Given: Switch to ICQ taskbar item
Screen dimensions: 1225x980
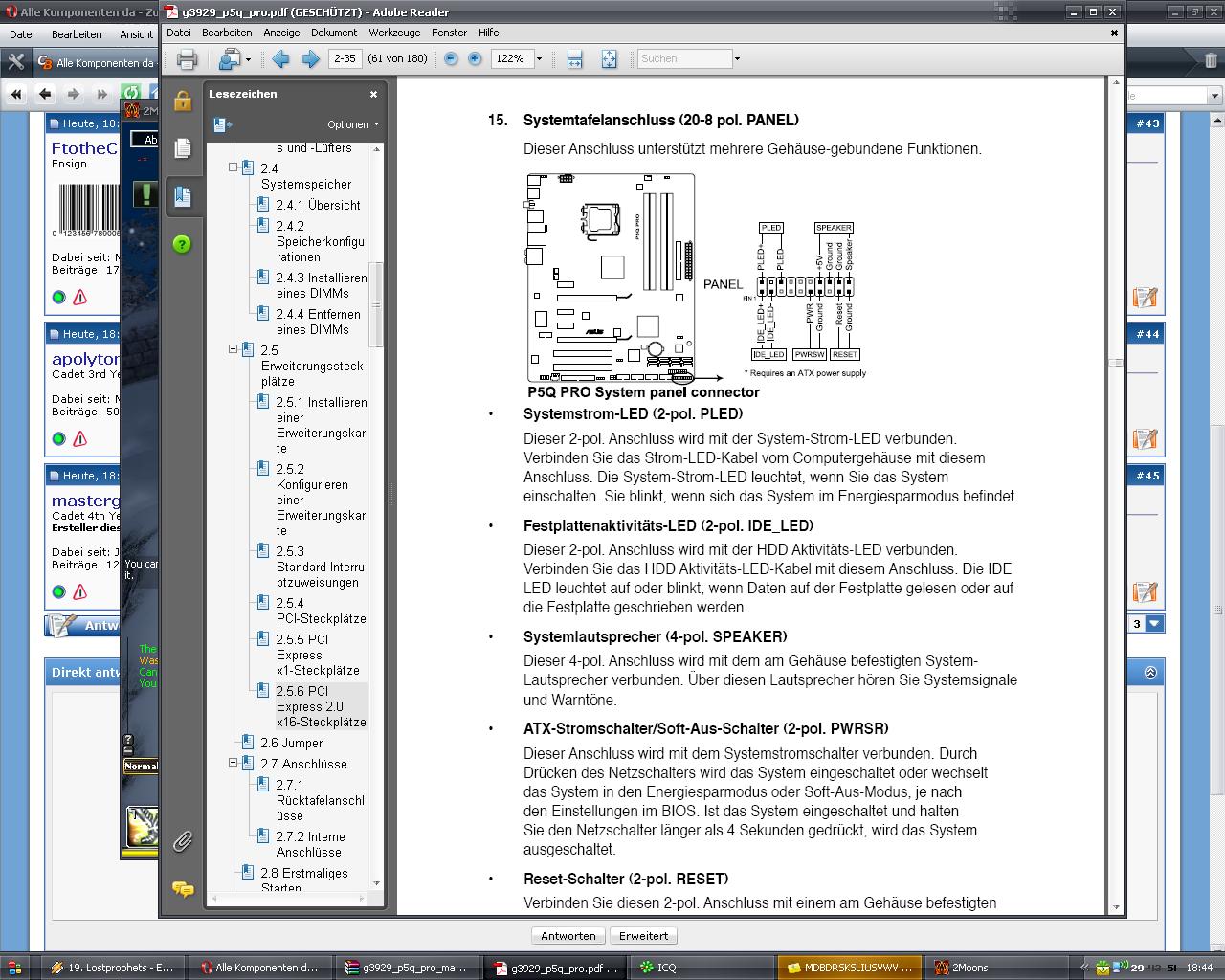Looking at the screenshot, I should (702, 968).
